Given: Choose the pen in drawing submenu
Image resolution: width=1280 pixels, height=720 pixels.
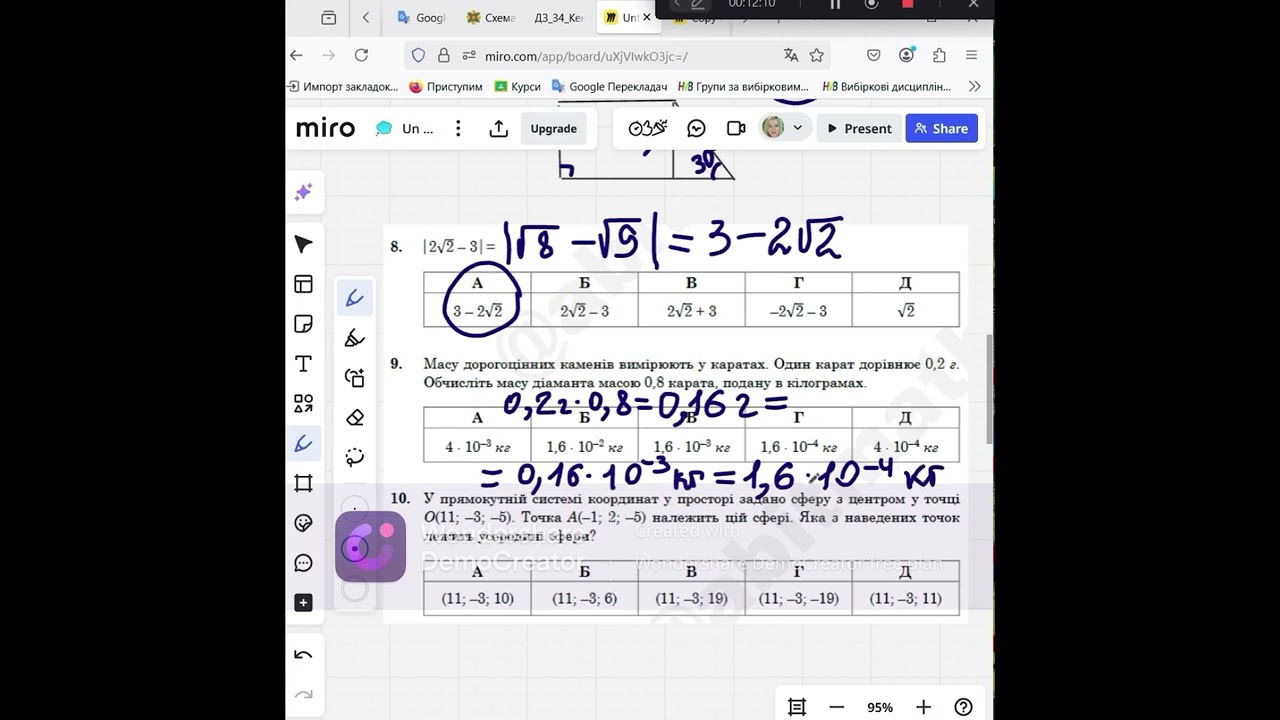Looking at the screenshot, I should tap(355, 298).
